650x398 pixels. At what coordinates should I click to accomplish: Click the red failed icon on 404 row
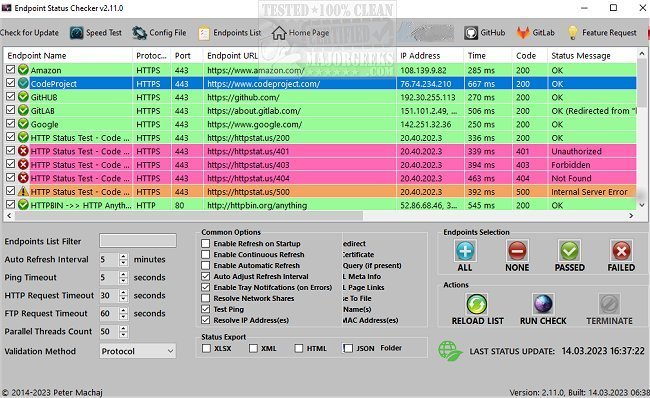[23, 178]
